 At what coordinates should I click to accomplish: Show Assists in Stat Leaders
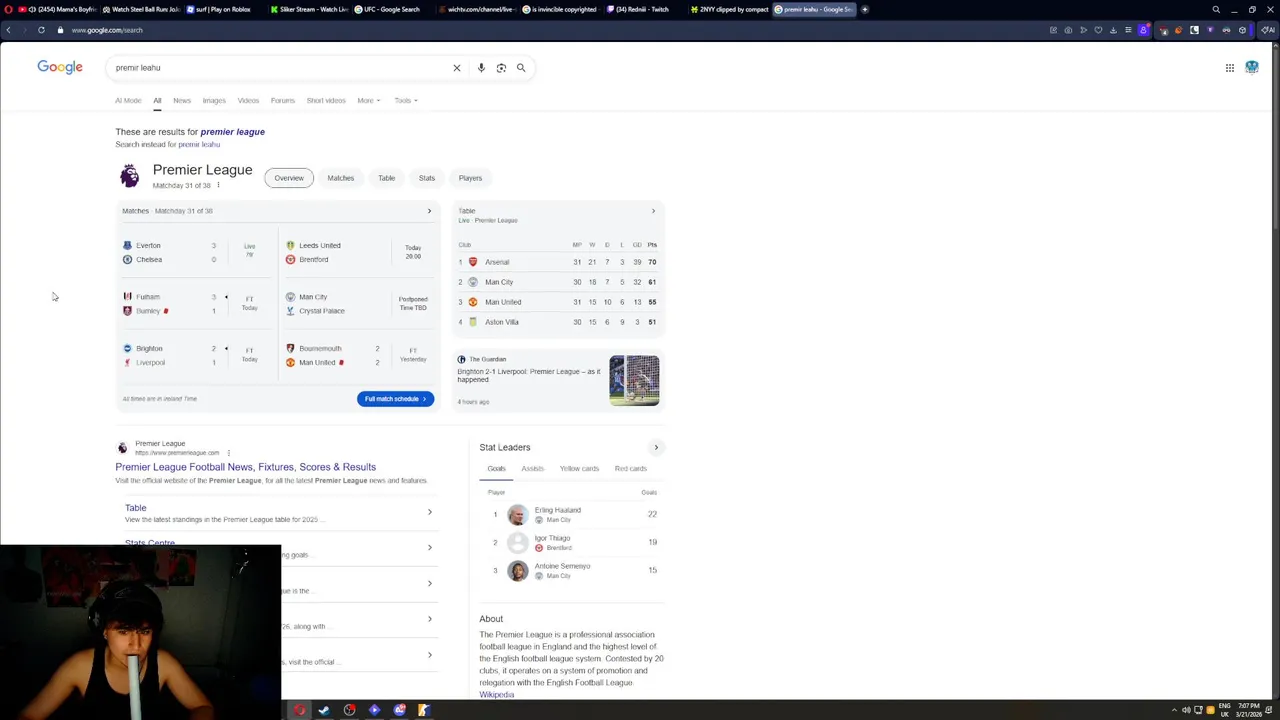[532, 468]
